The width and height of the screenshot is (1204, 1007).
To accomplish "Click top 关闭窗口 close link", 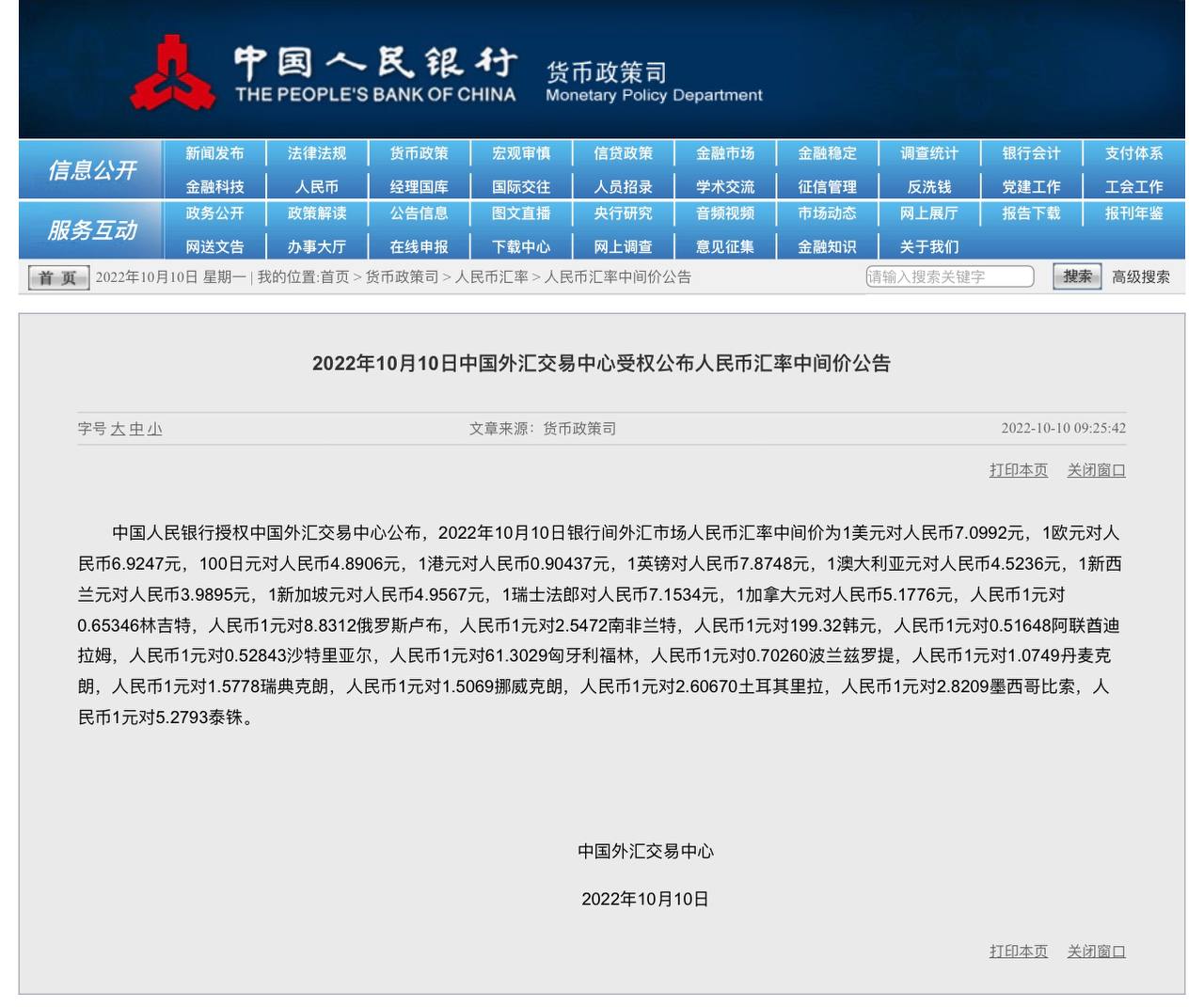I will pyautogui.click(x=1096, y=470).
